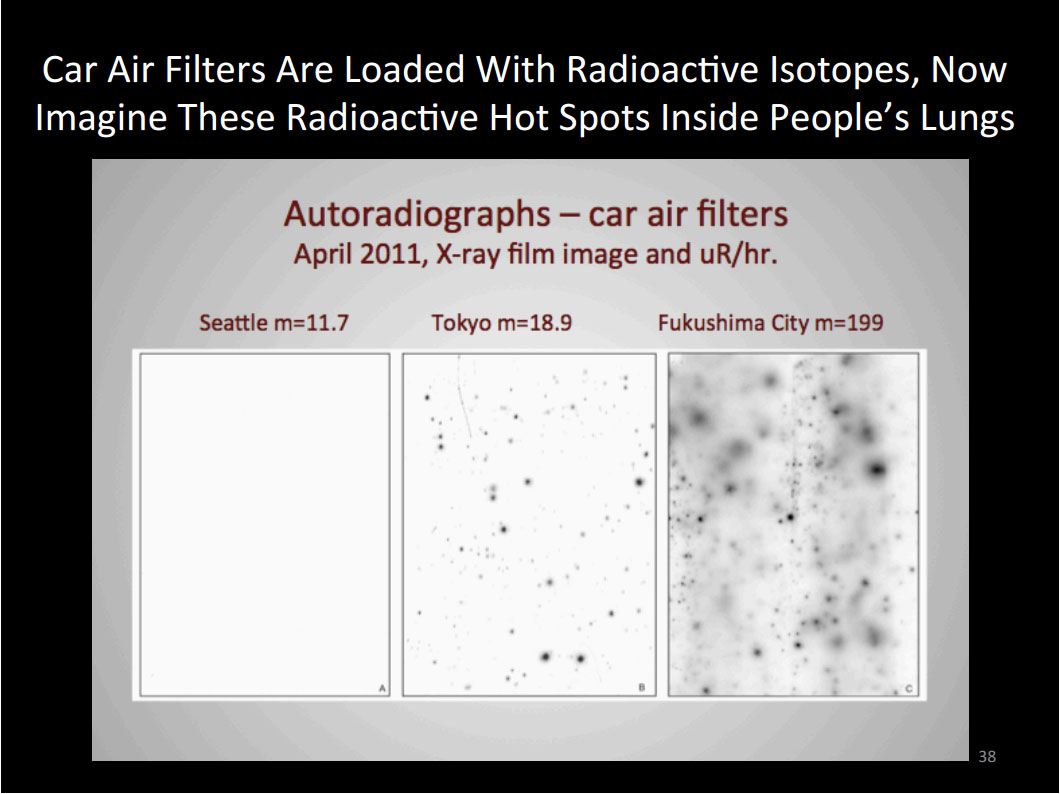Click the slide number 38
Screen dimensions: 1060x794
pyautogui.click(x=986, y=756)
